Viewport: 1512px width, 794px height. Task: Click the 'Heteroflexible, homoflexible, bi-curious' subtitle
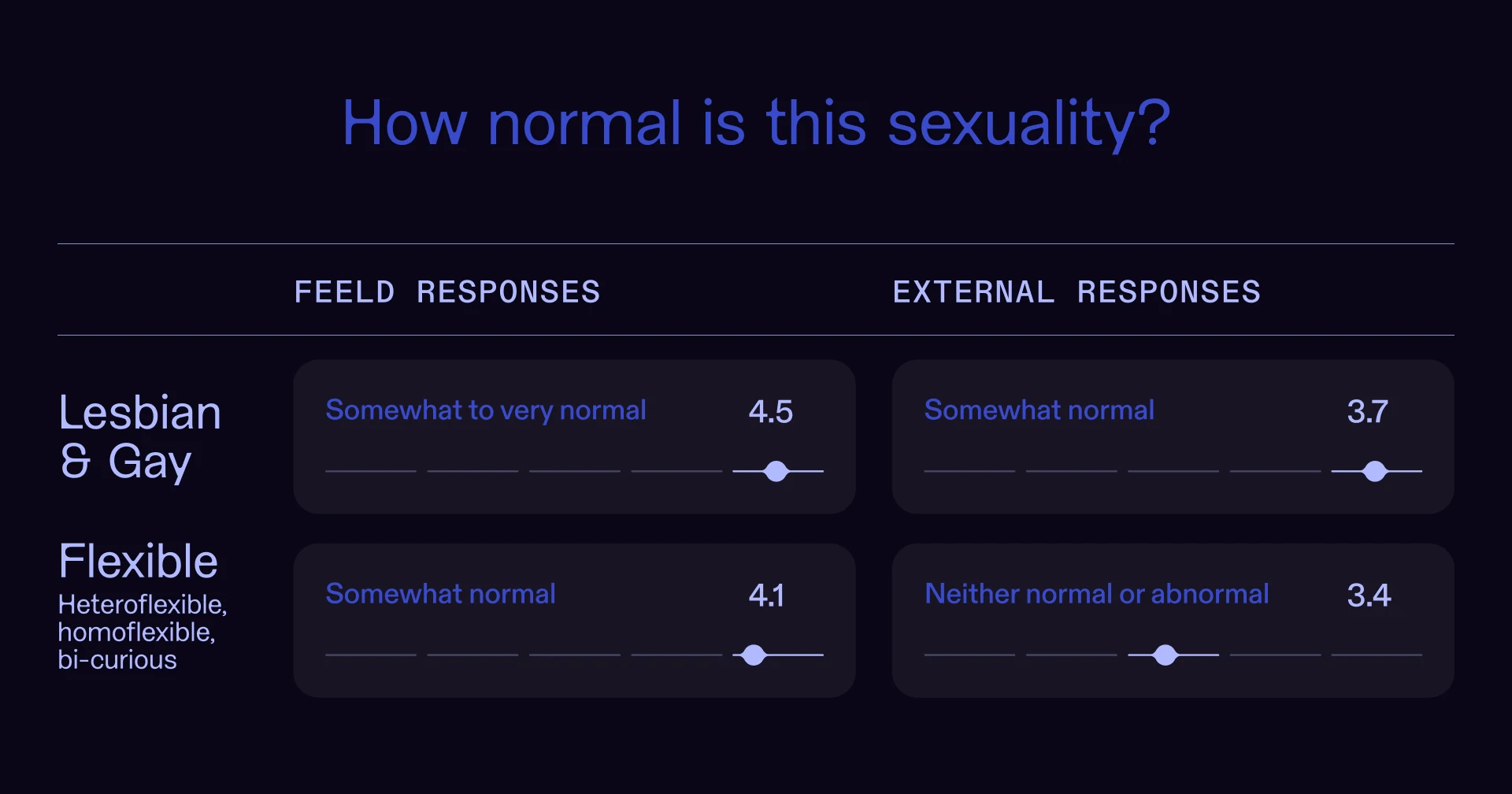[143, 632]
